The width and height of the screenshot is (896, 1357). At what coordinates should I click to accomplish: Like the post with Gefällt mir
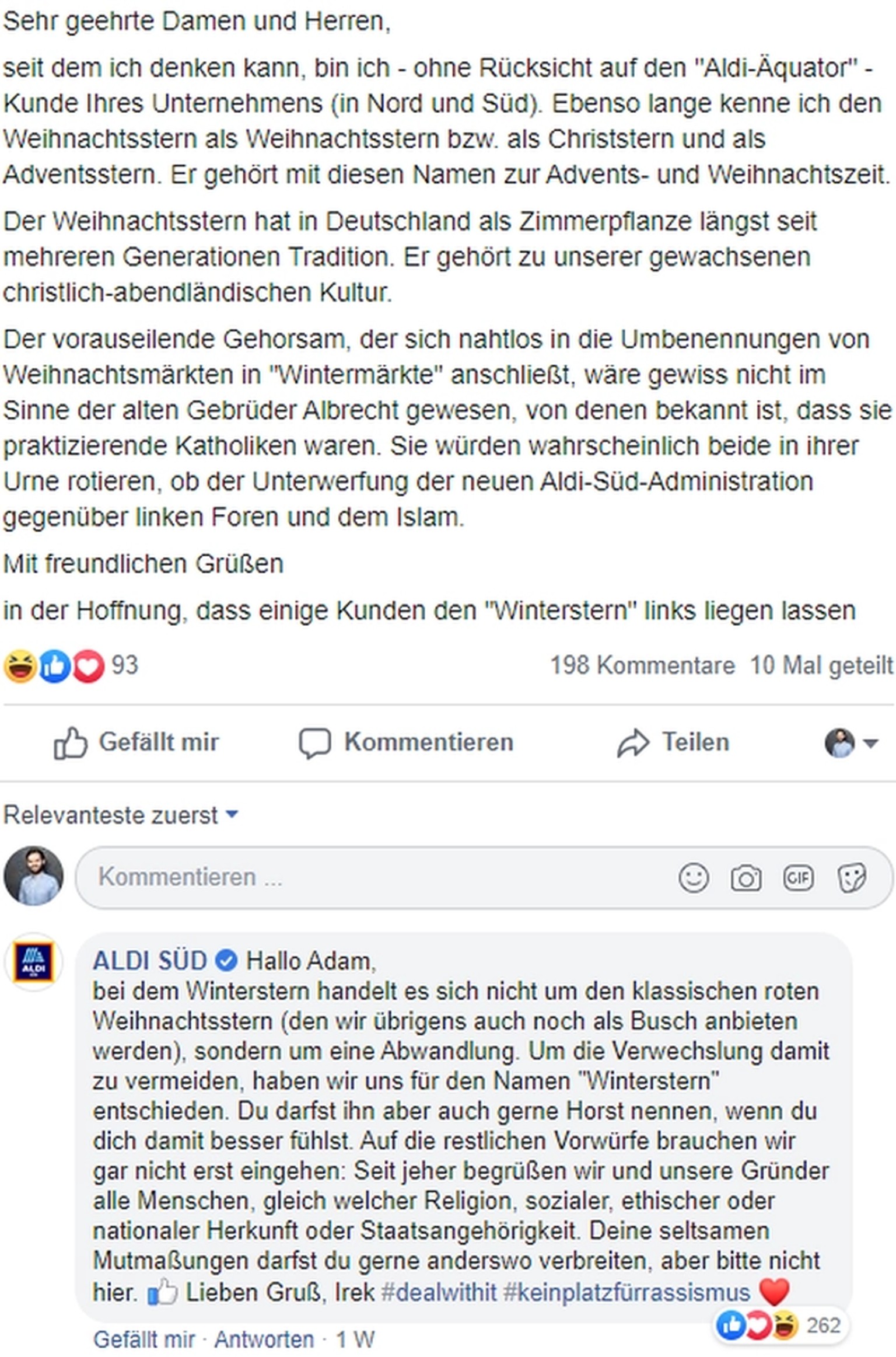coord(136,742)
